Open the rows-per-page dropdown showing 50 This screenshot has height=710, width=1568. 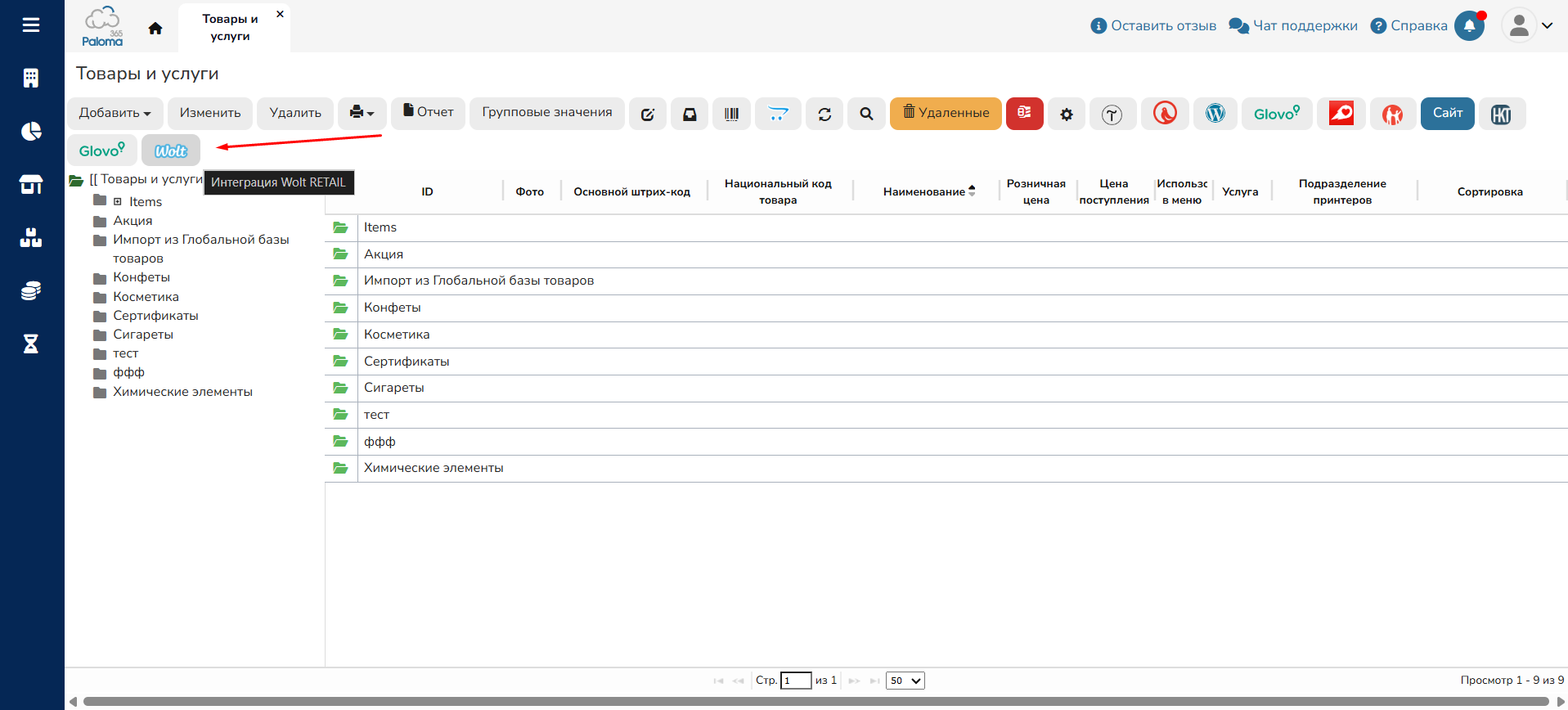(905, 681)
